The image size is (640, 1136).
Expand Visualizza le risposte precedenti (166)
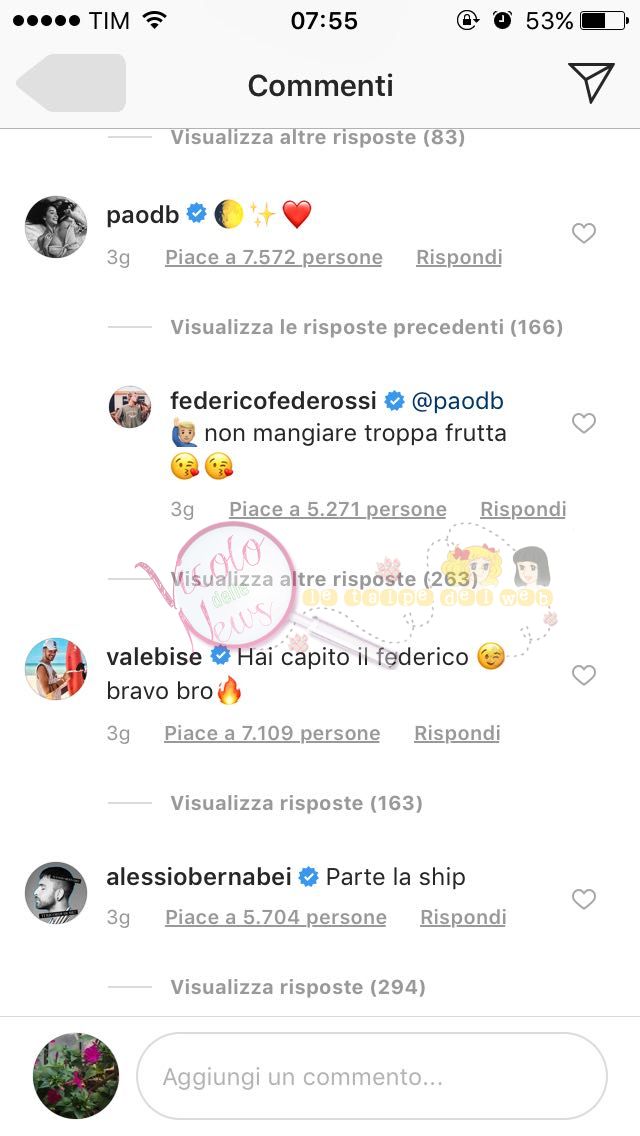367,327
